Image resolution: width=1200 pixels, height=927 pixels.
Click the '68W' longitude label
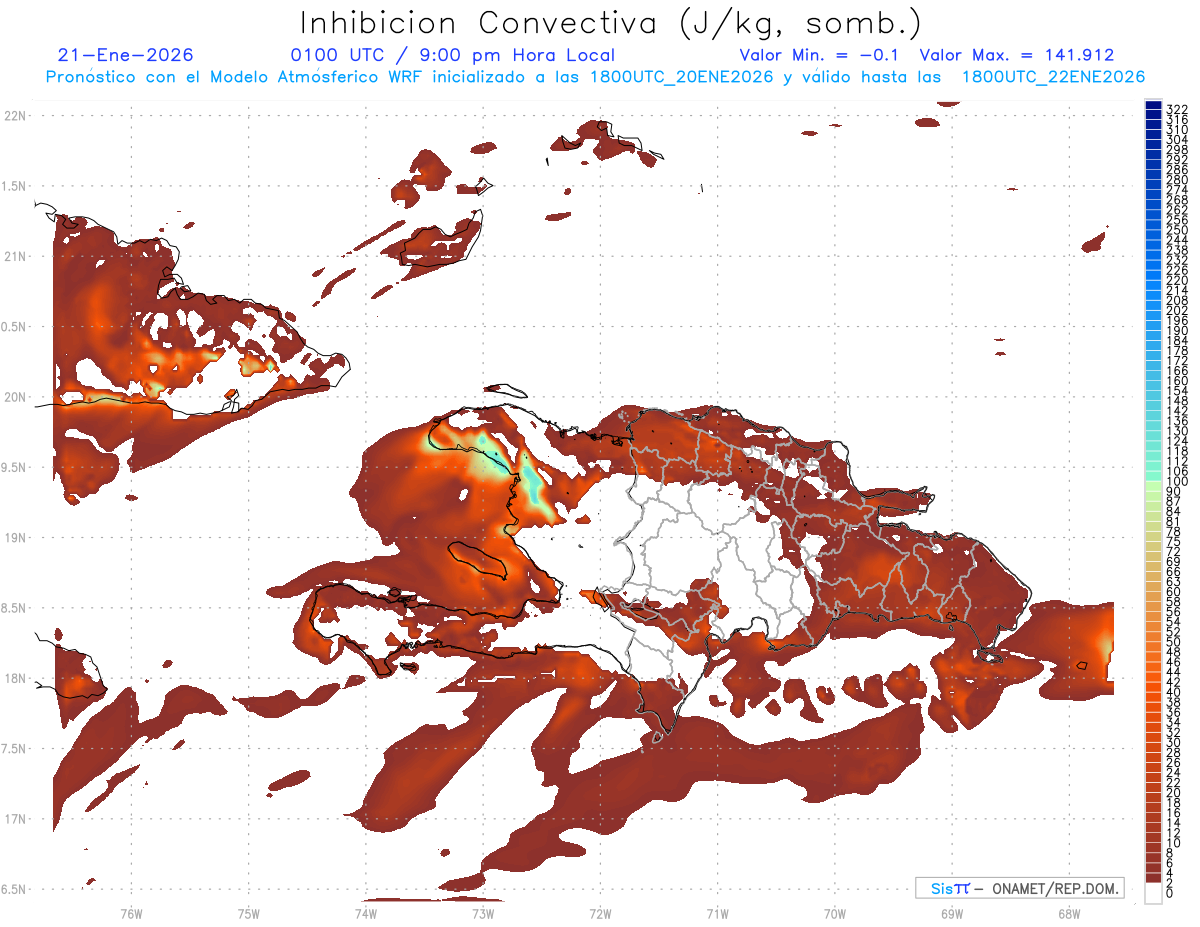point(1068,914)
